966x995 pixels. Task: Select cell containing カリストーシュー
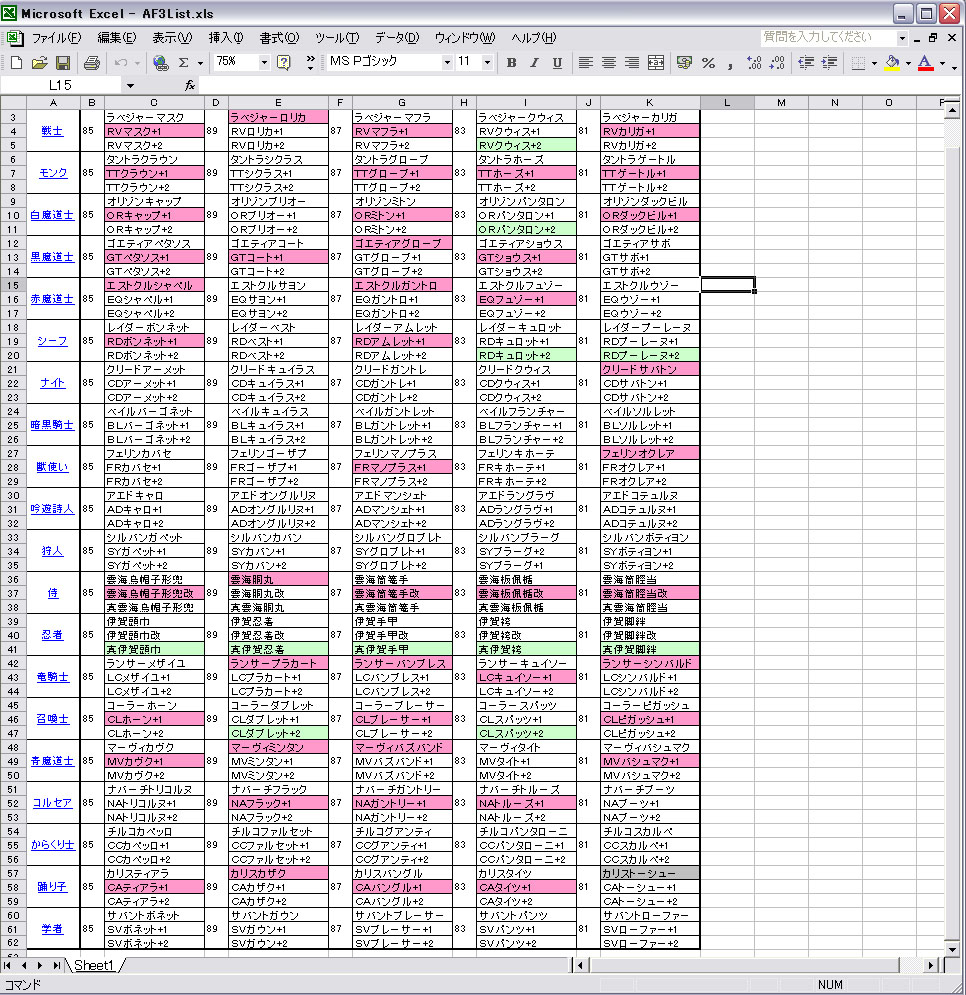point(650,873)
